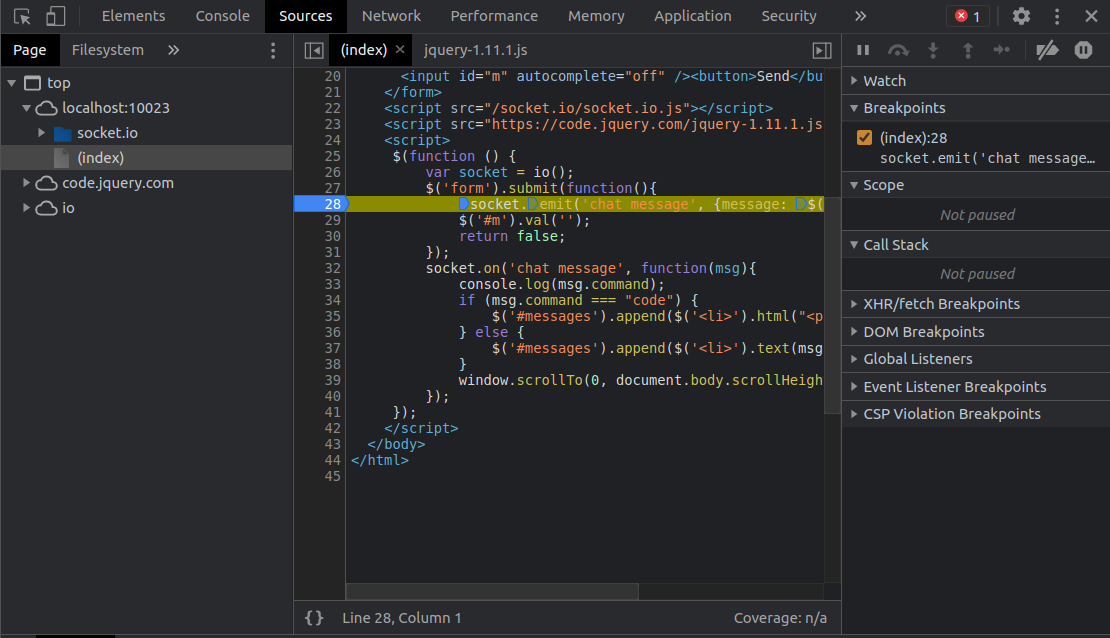Click the Step button arrow
The height and width of the screenshot is (638, 1110).
(1002, 50)
